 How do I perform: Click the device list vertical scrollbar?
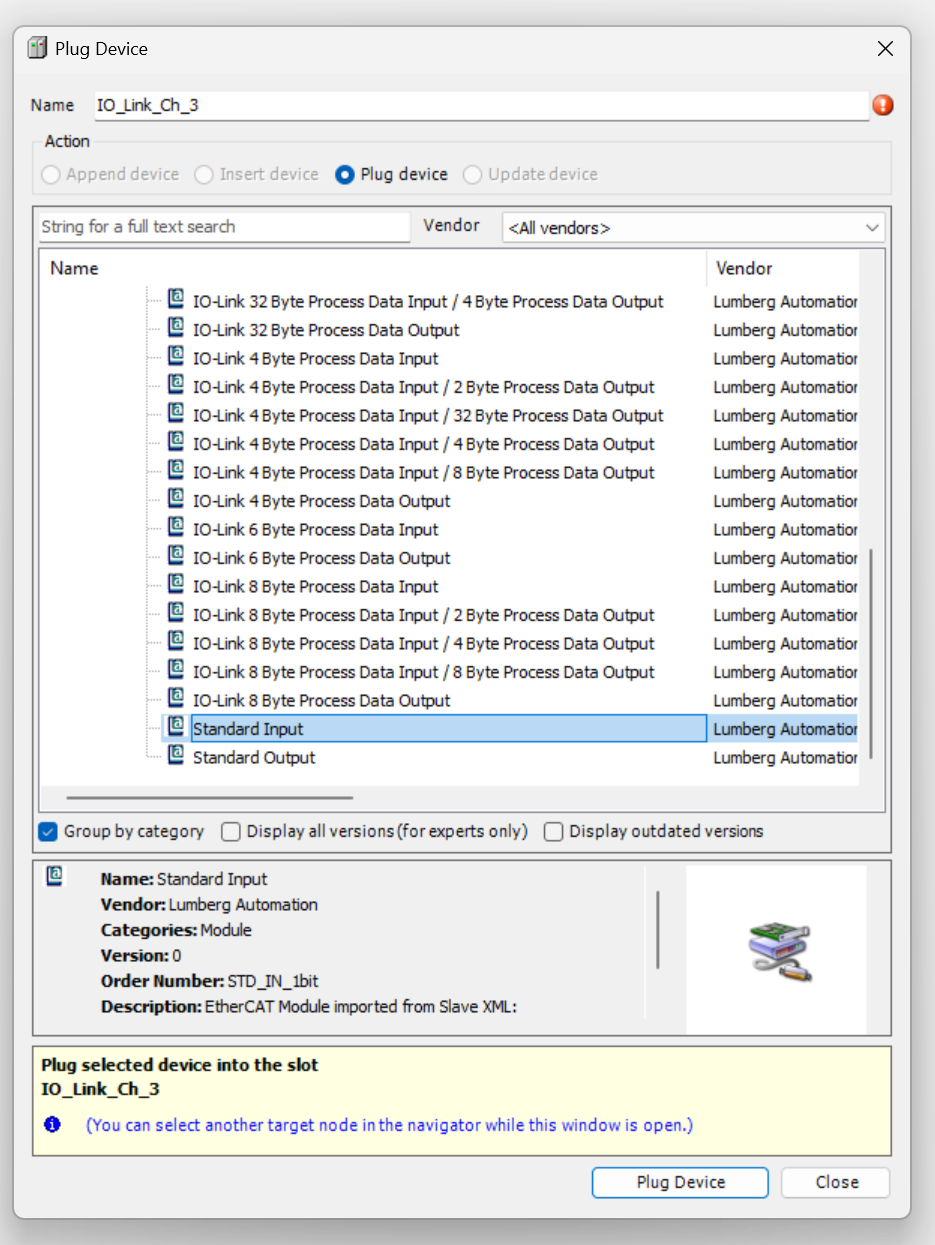pos(872,652)
